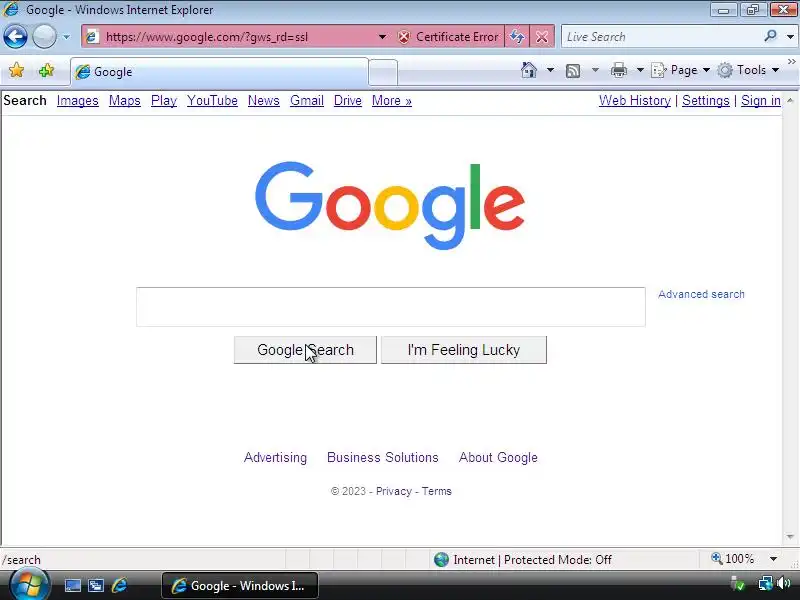Click the I'm Feeling Lucky button
800x600 pixels.
(x=464, y=350)
